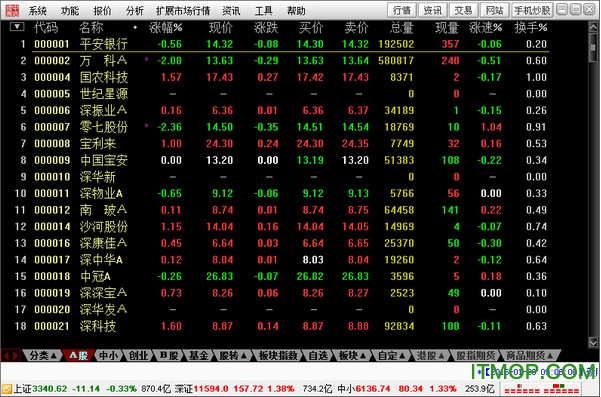The image size is (601, 397).
Task: Expand the 板块 tab dropdown
Action: [352, 356]
